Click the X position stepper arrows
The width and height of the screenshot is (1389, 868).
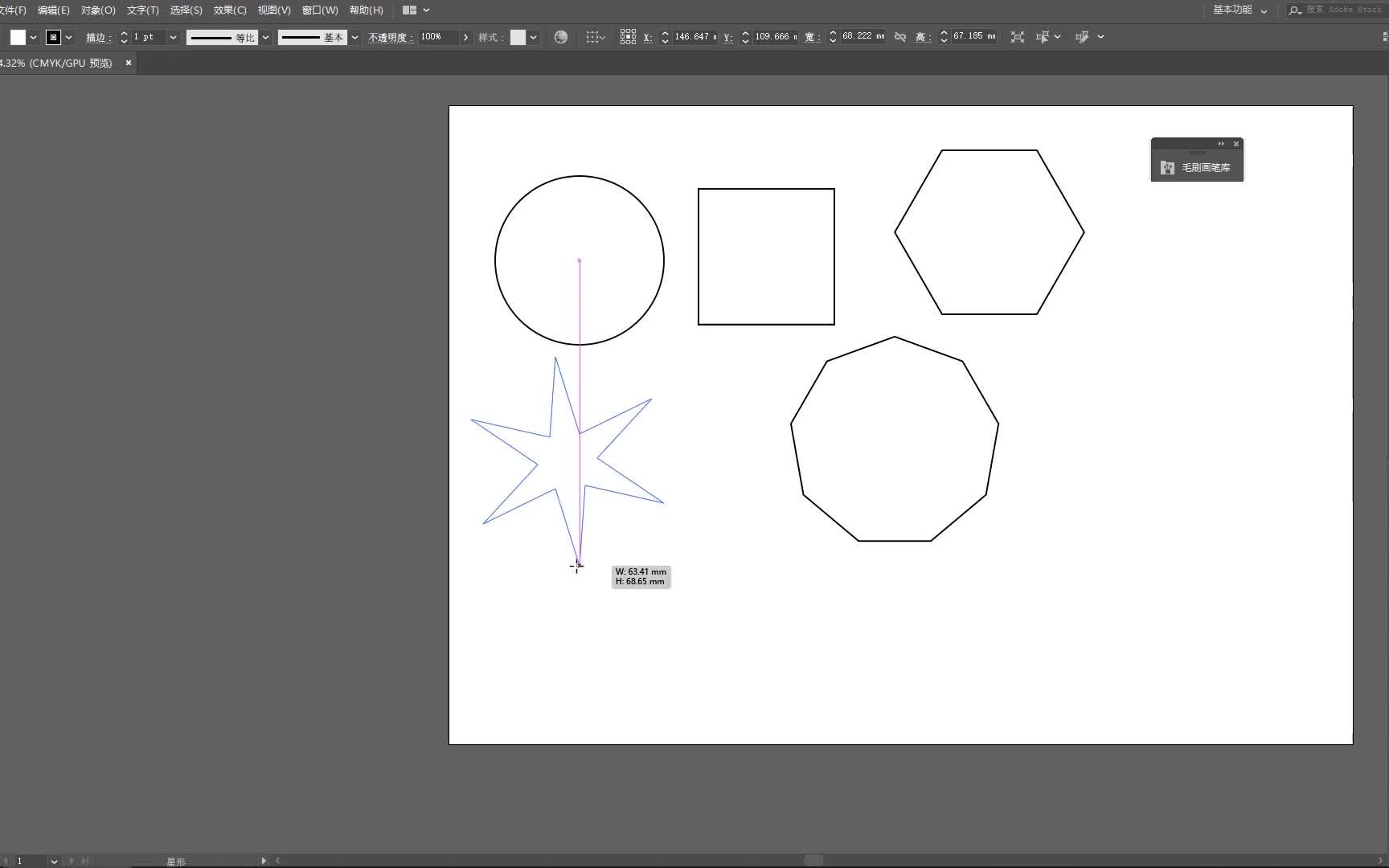click(665, 37)
